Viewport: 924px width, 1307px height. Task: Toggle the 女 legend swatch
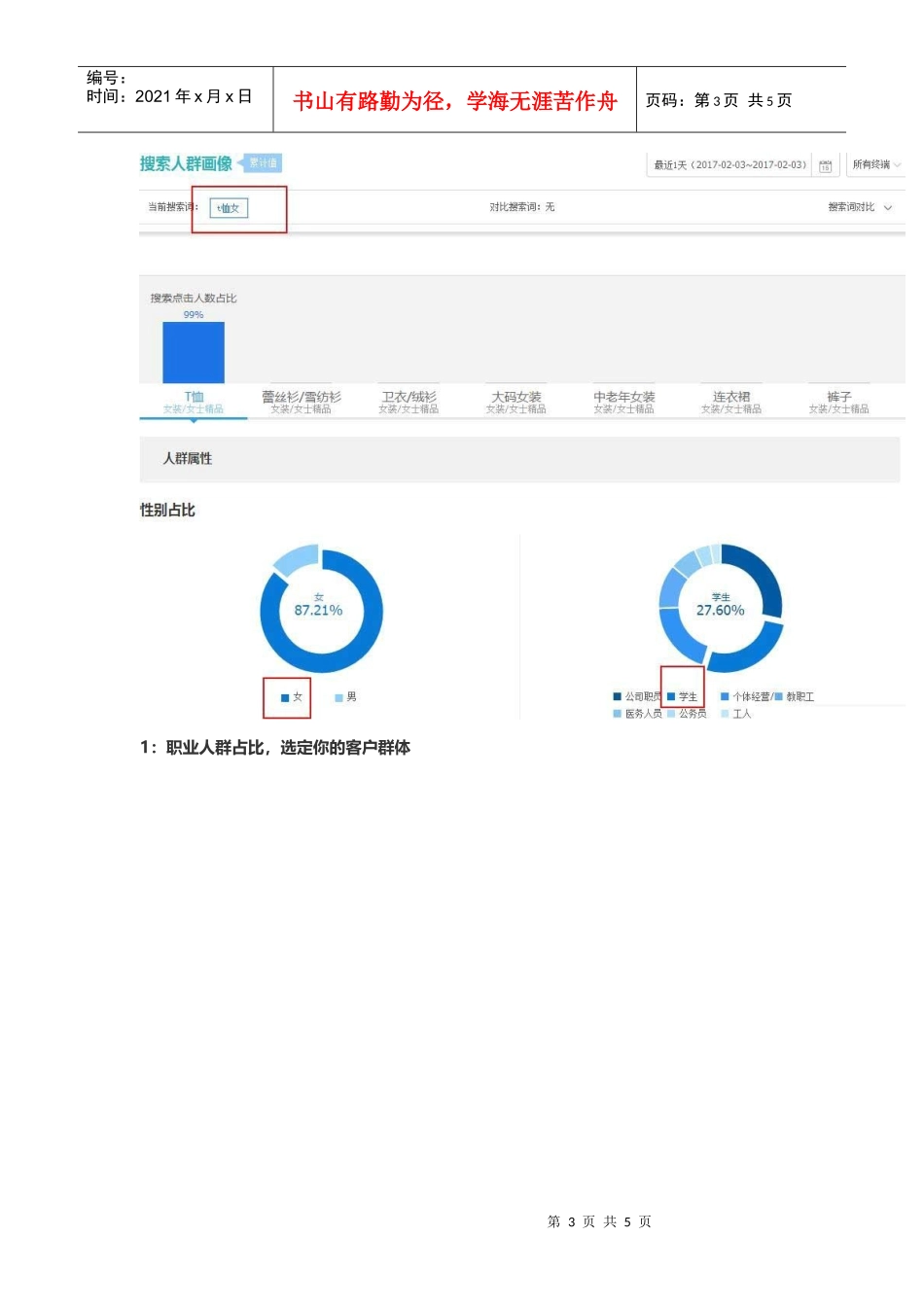(285, 698)
